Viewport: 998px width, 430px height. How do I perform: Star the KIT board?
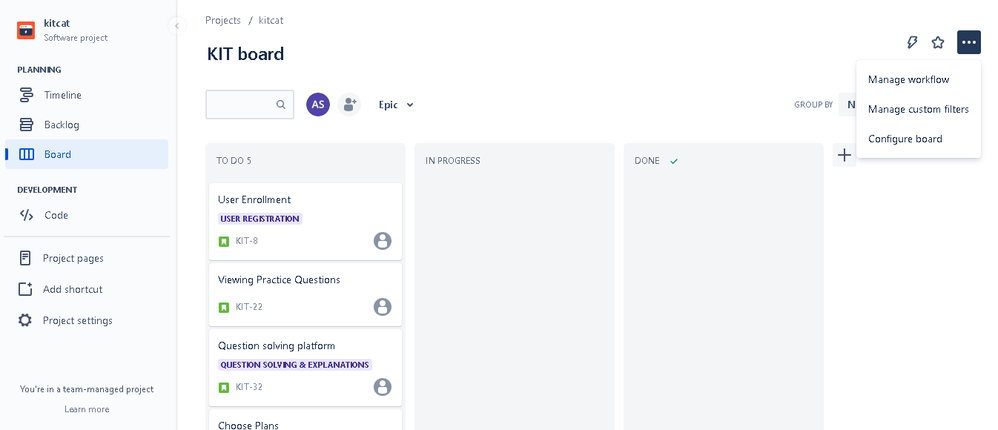[938, 43]
